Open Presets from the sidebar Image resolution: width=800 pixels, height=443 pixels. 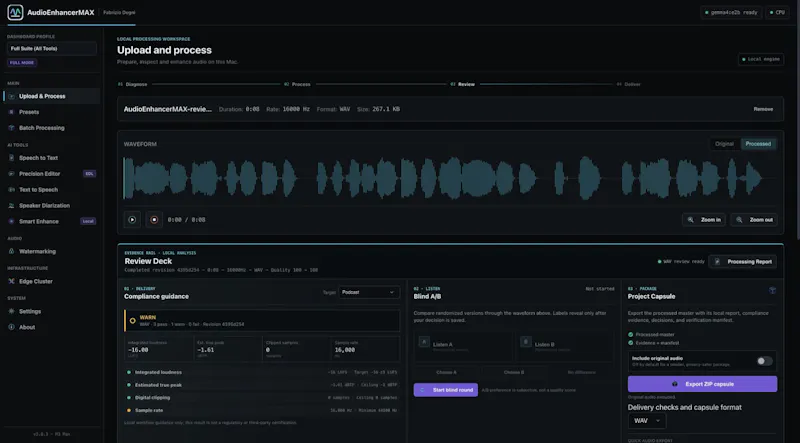[52, 112]
